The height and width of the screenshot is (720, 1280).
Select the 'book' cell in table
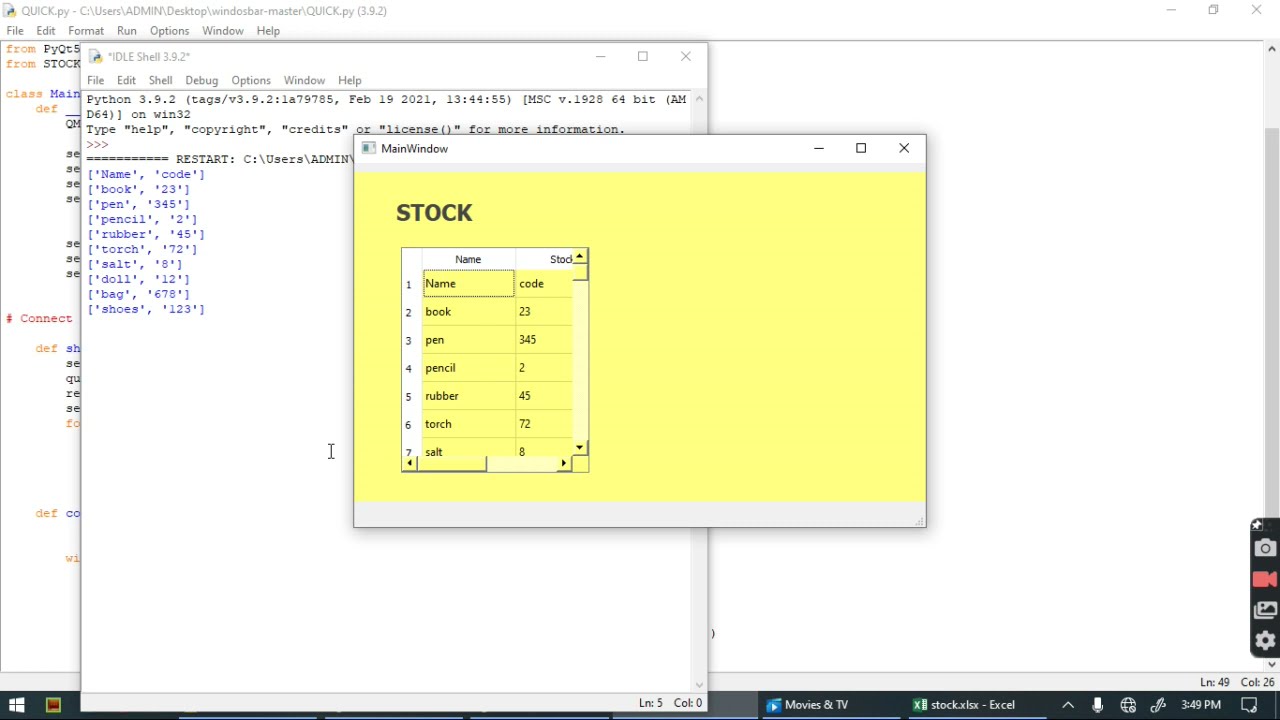pyautogui.click(x=468, y=312)
